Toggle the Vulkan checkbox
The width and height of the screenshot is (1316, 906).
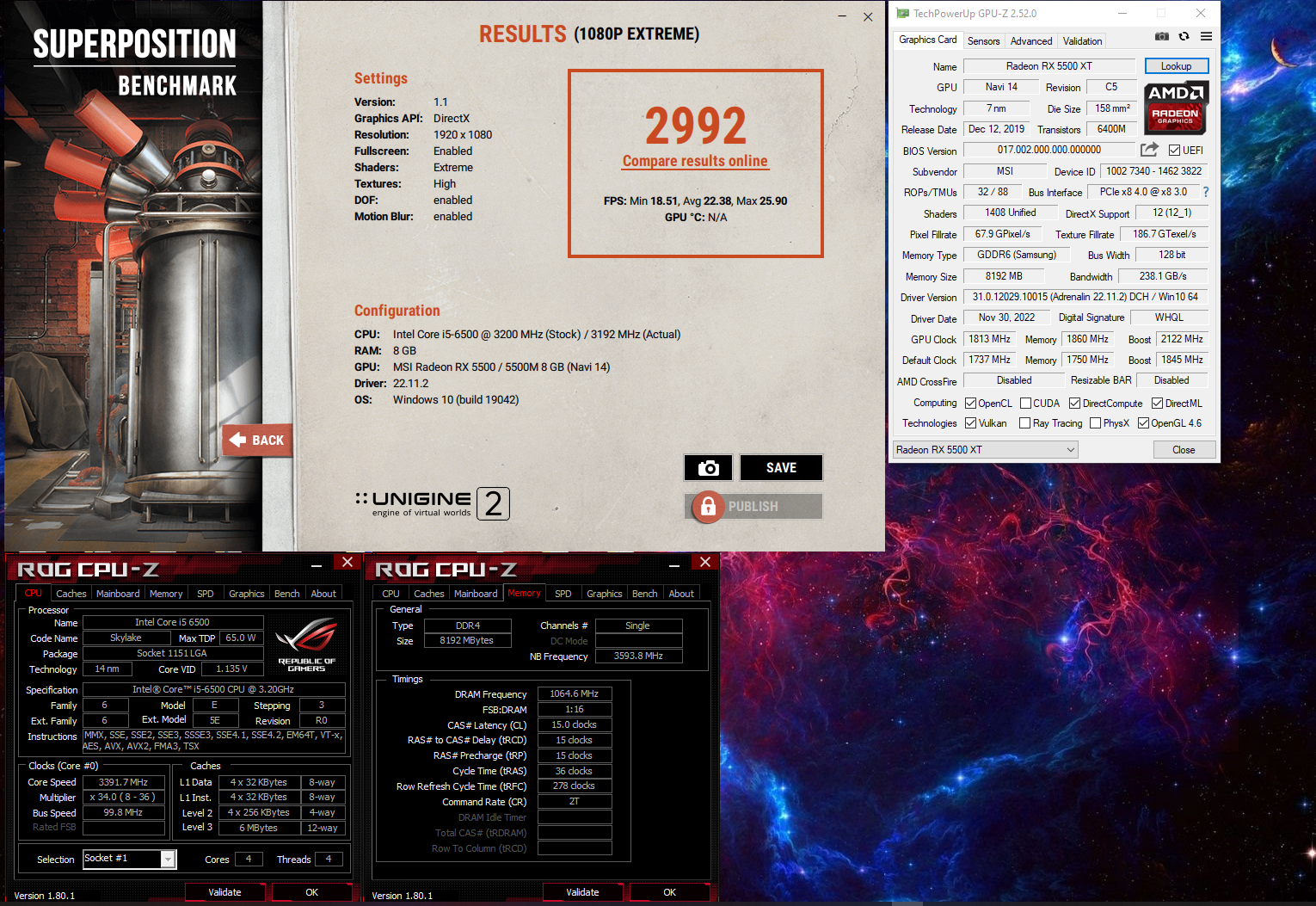point(970,423)
